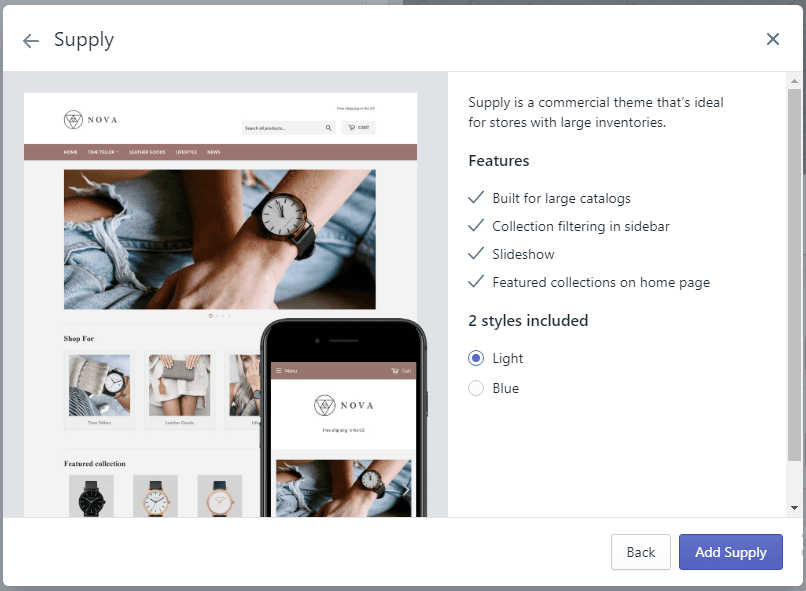The height and width of the screenshot is (591, 806).
Task: Click the NOVA logo in desktop preview
Action: click(x=91, y=120)
